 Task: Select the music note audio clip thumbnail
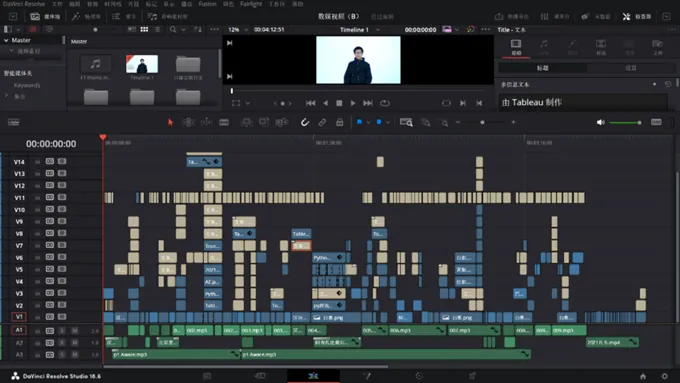coord(95,64)
